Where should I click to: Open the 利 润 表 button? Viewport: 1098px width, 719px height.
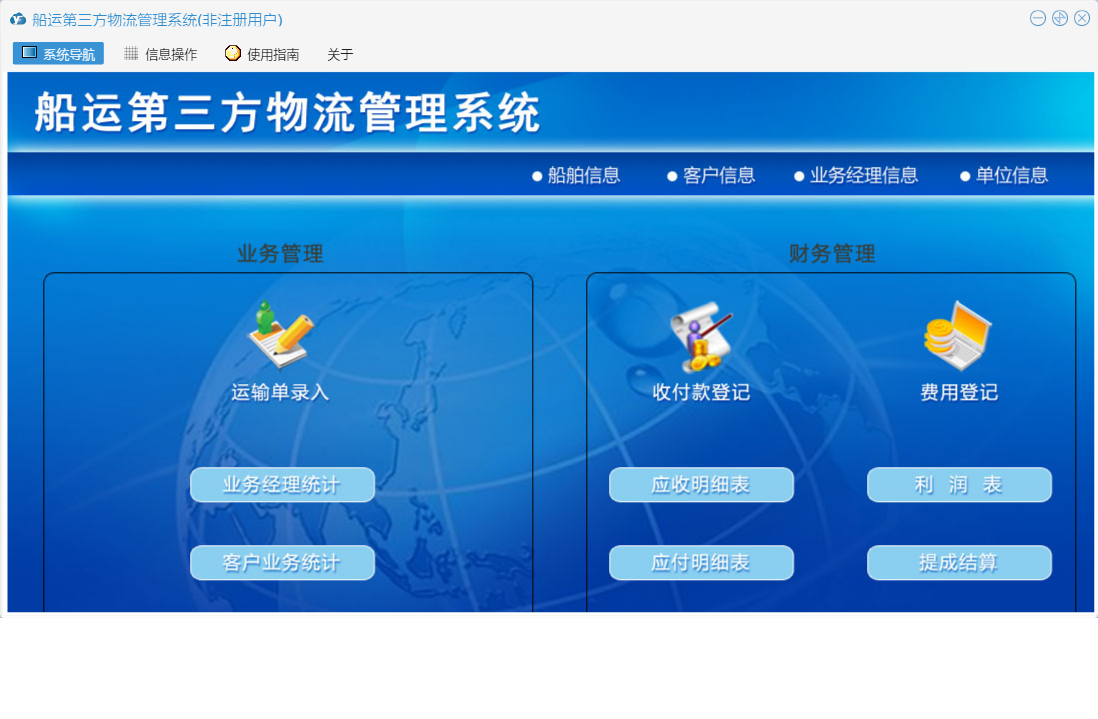[959, 484]
